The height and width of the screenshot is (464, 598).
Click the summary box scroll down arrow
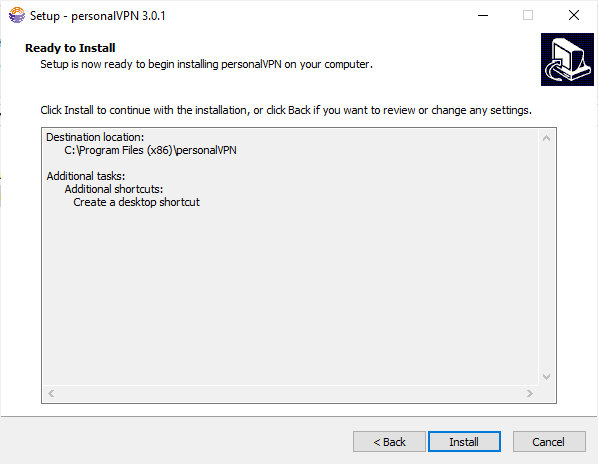tap(546, 377)
